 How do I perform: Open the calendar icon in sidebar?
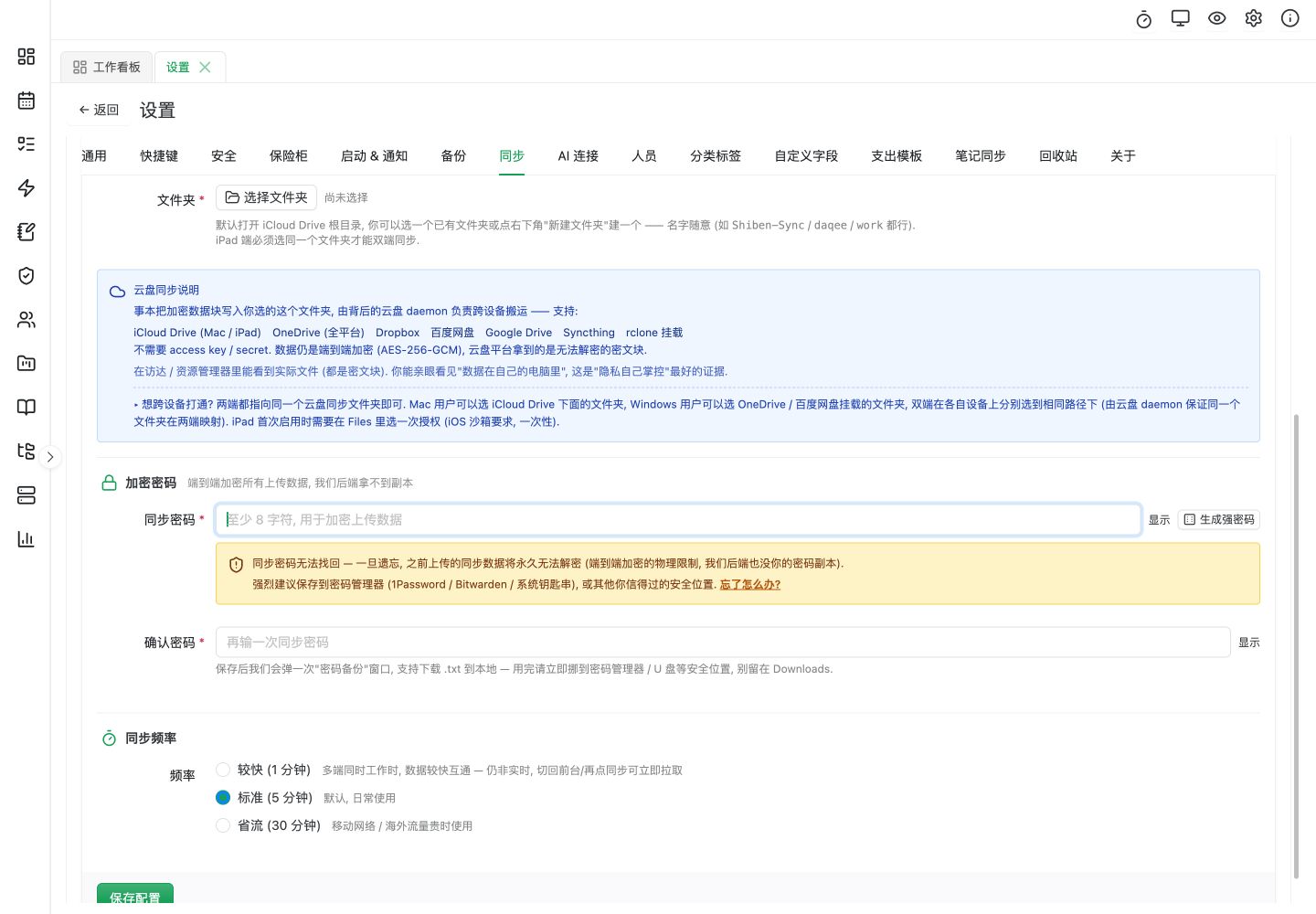[27, 101]
